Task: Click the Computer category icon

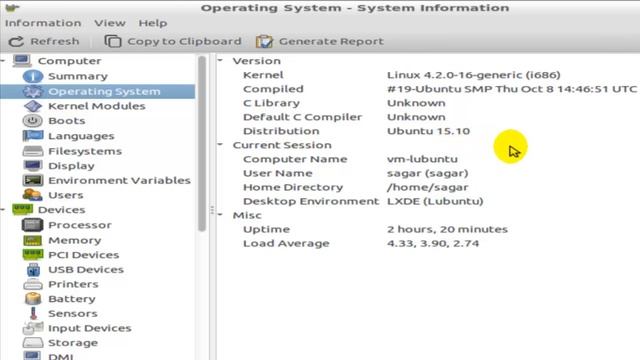Action: tap(22, 61)
